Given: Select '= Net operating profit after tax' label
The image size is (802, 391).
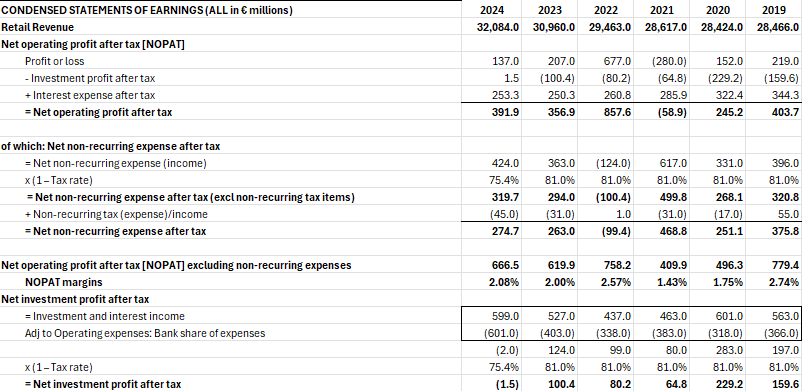Looking at the screenshot, I should [x=99, y=112].
